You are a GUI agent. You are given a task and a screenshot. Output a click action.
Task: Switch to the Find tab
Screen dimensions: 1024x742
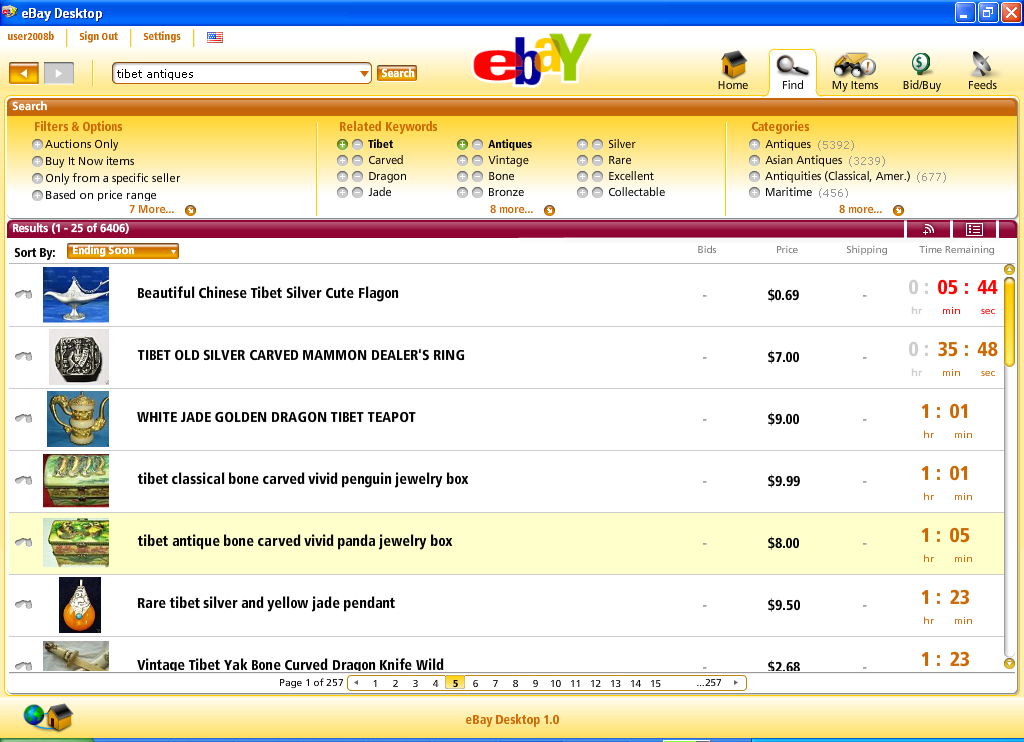(792, 72)
